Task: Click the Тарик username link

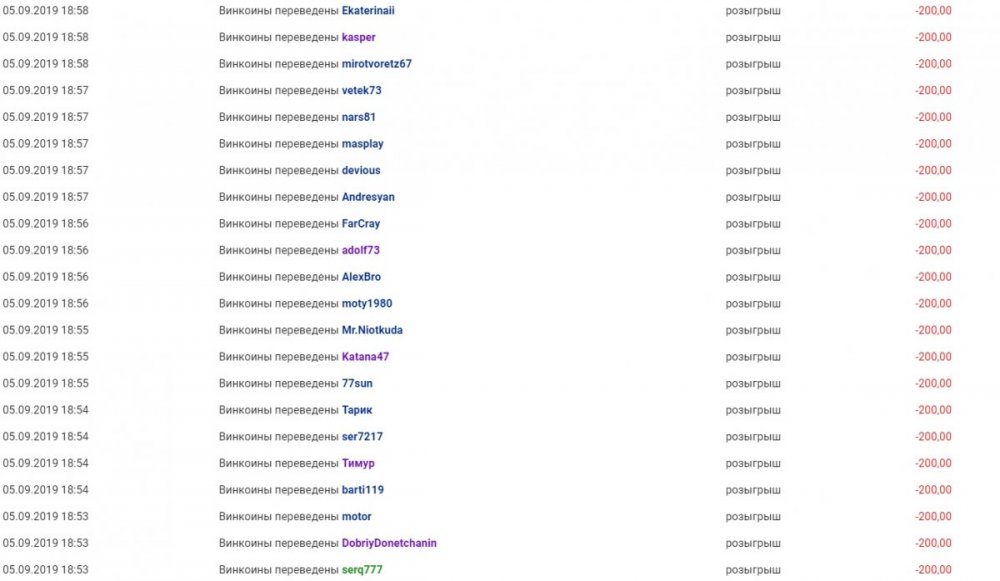Action: [357, 410]
